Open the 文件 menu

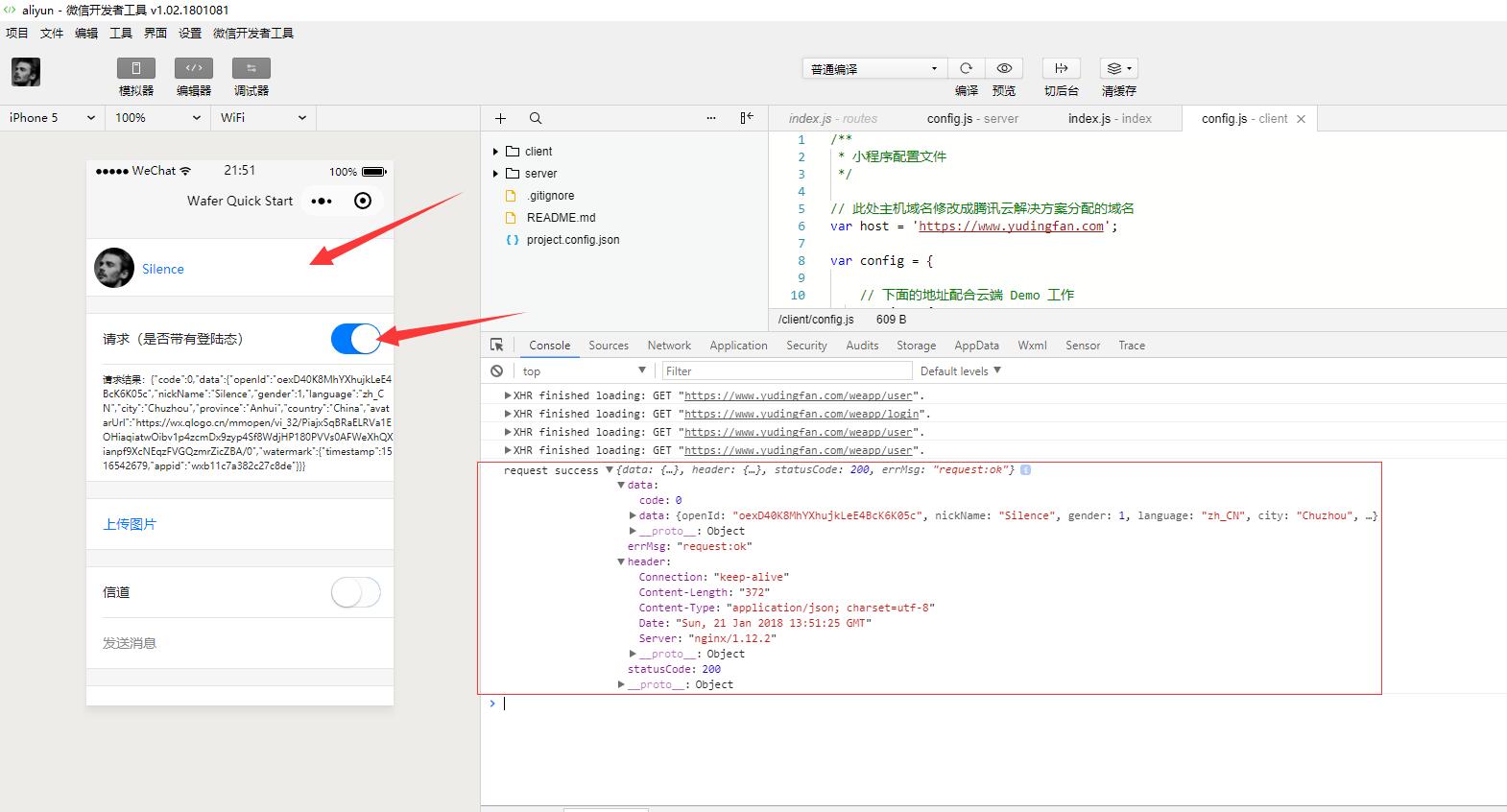[x=52, y=33]
